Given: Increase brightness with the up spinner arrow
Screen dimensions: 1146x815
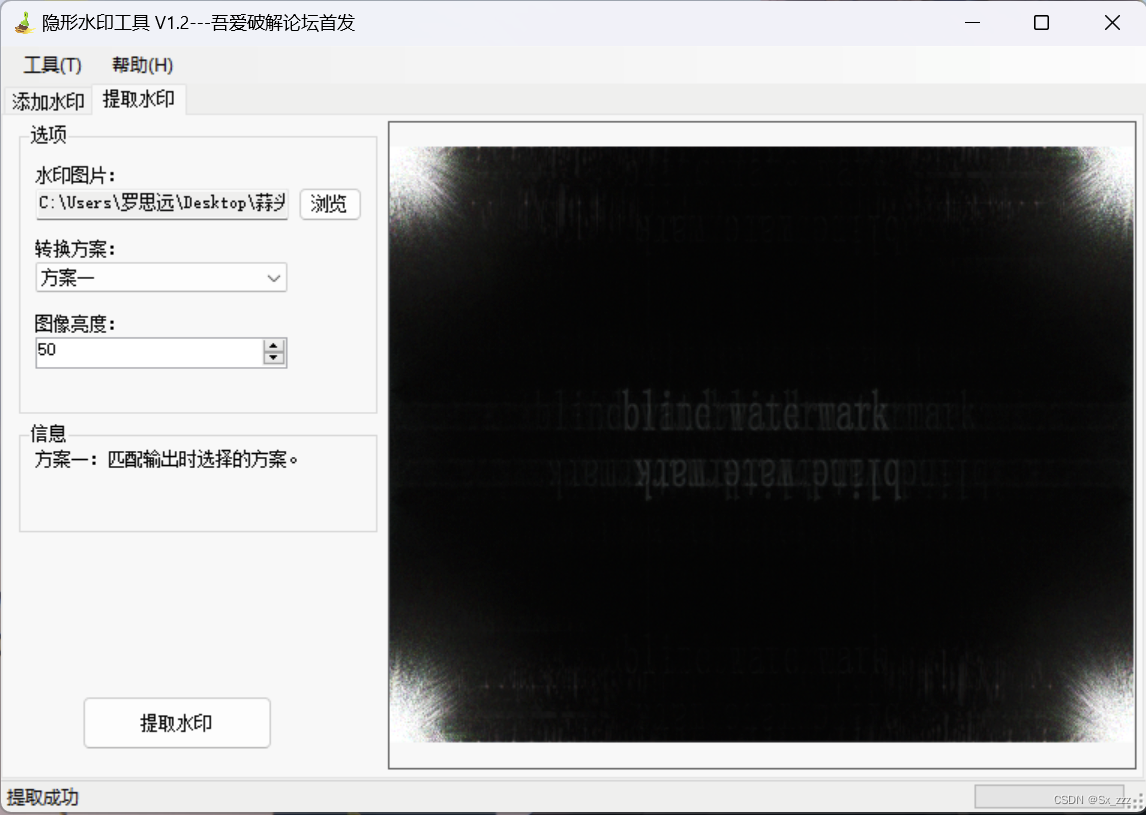Looking at the screenshot, I should pos(274,346).
